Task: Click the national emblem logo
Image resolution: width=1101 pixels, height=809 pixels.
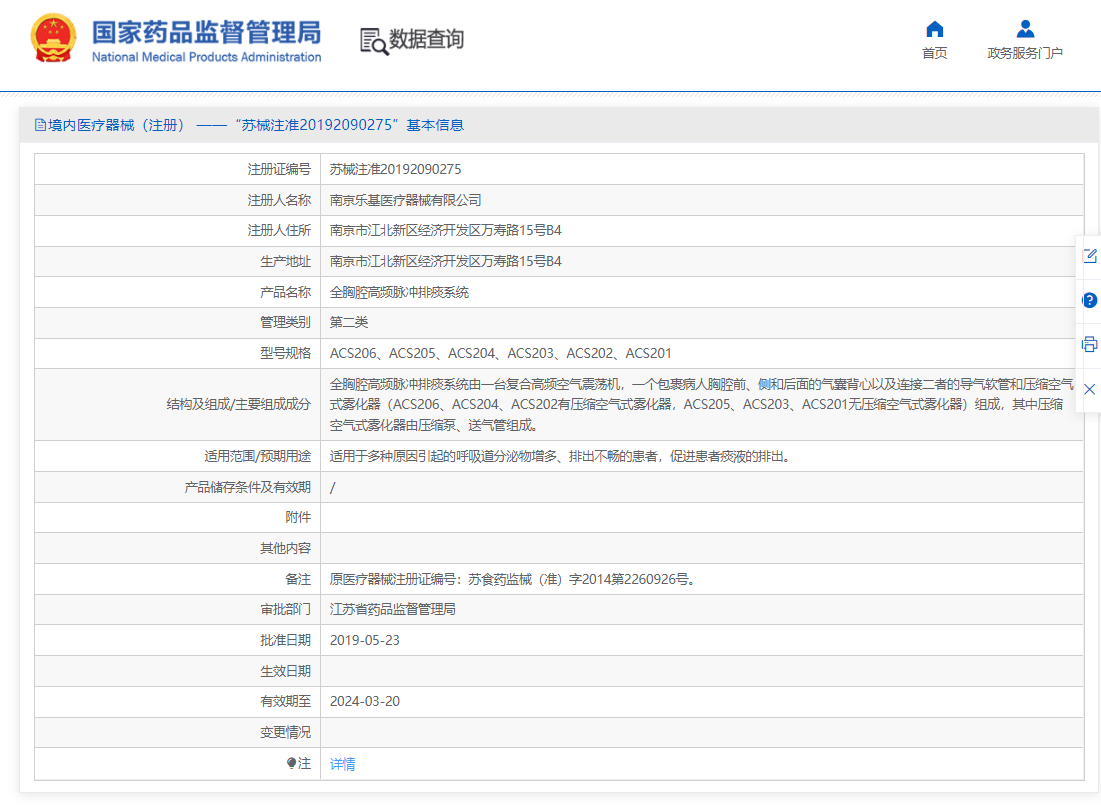Action: tap(53, 39)
